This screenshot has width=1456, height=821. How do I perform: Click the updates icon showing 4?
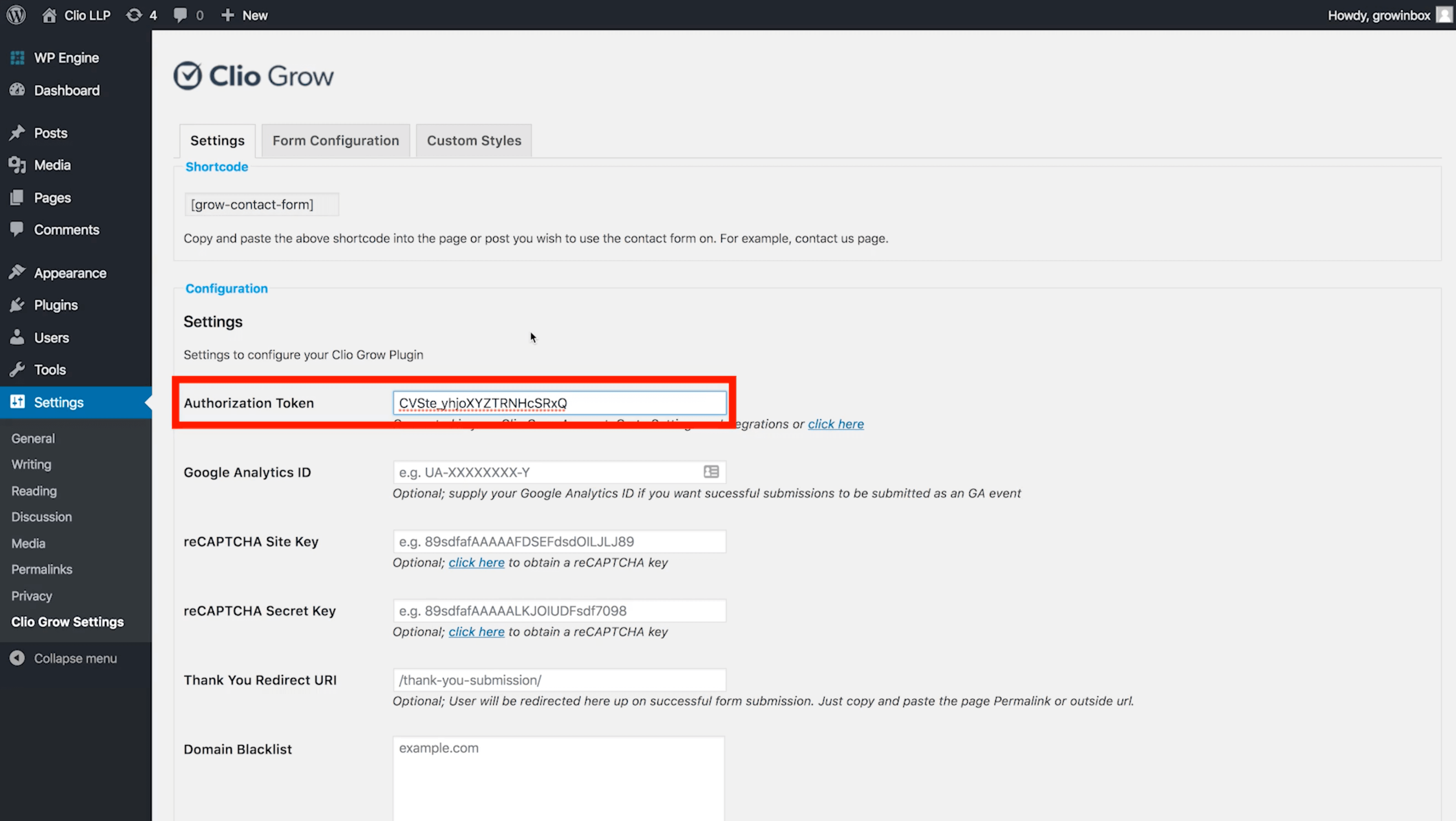click(x=135, y=15)
